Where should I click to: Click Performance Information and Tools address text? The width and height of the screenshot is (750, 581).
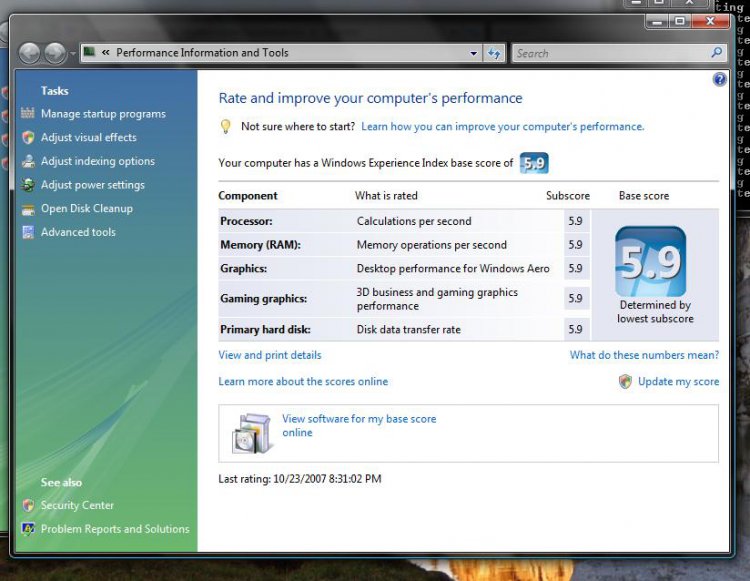pos(202,53)
